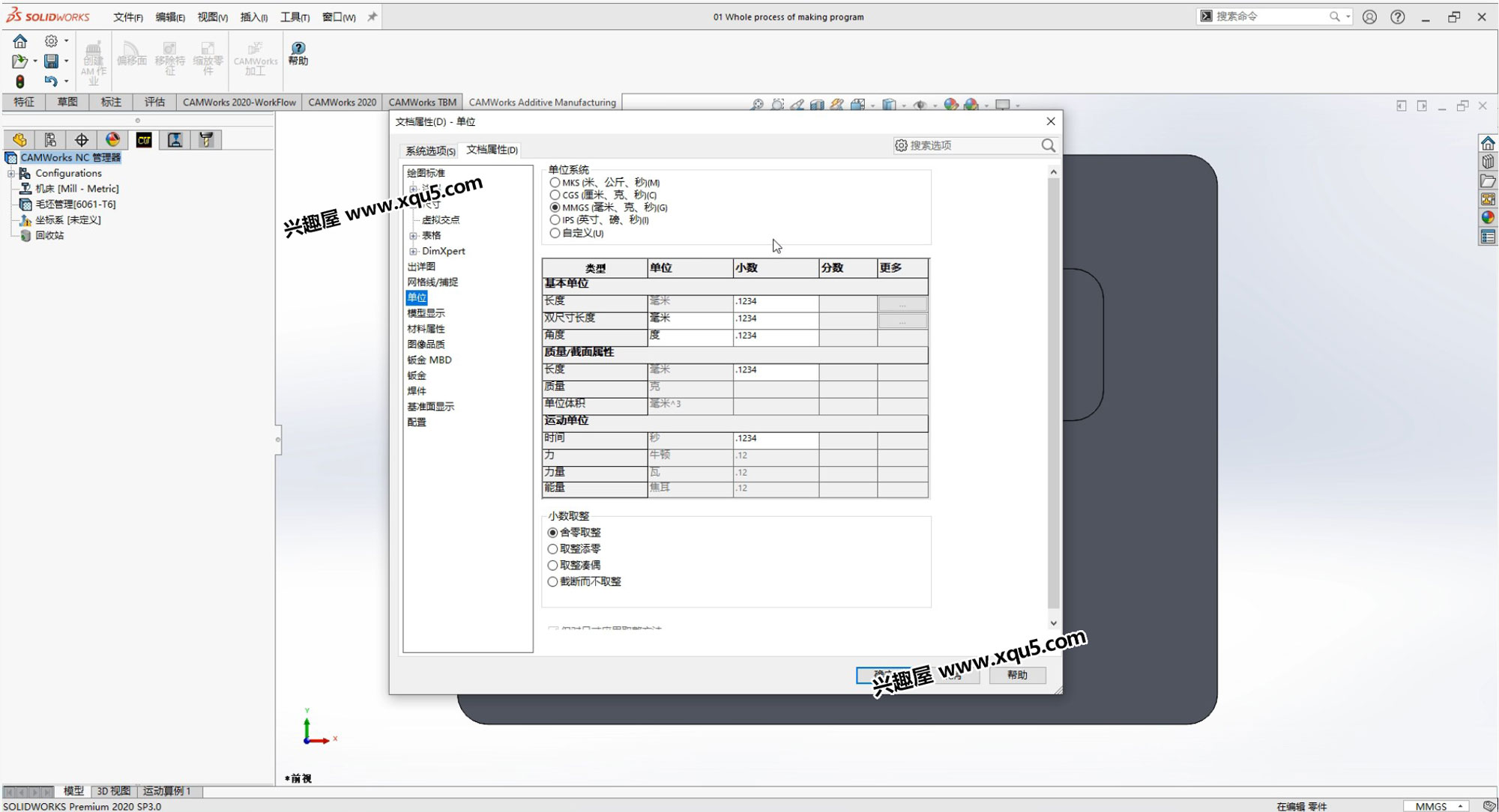Open the Options gear icon
The width and height of the screenshot is (1499, 812).
click(x=51, y=41)
